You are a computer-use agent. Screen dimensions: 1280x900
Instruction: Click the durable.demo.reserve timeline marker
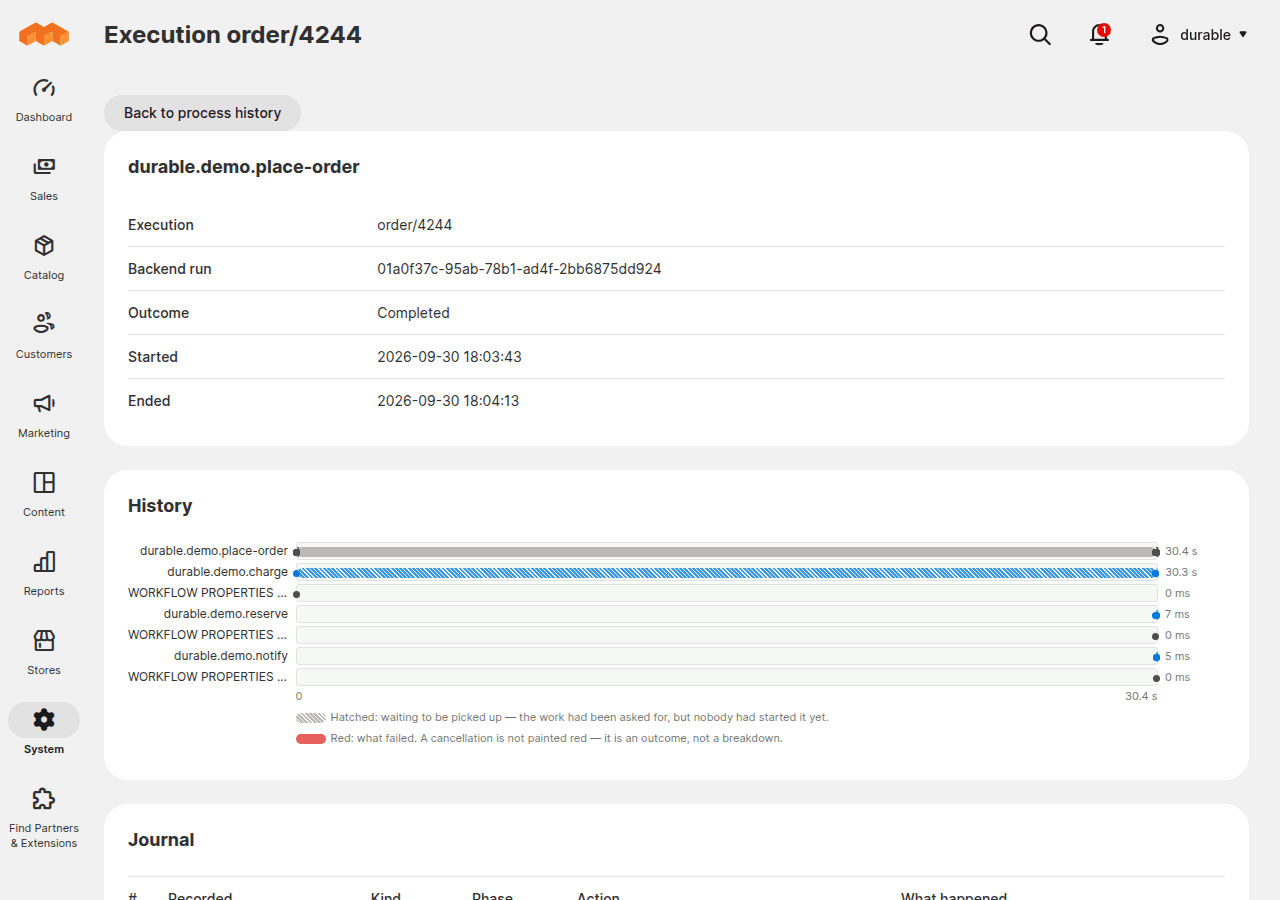pos(1155,614)
